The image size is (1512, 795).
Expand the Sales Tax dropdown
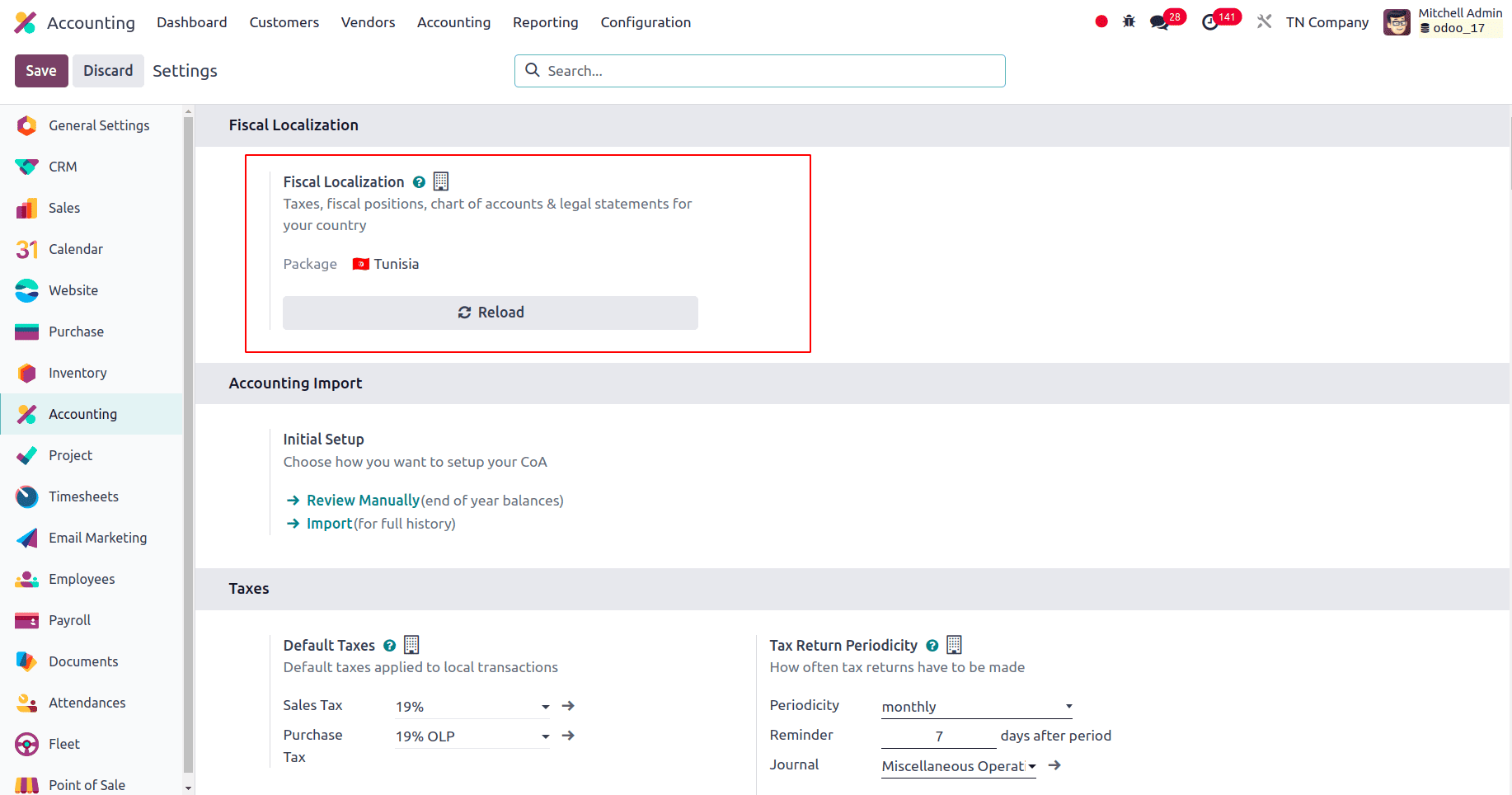pos(545,707)
